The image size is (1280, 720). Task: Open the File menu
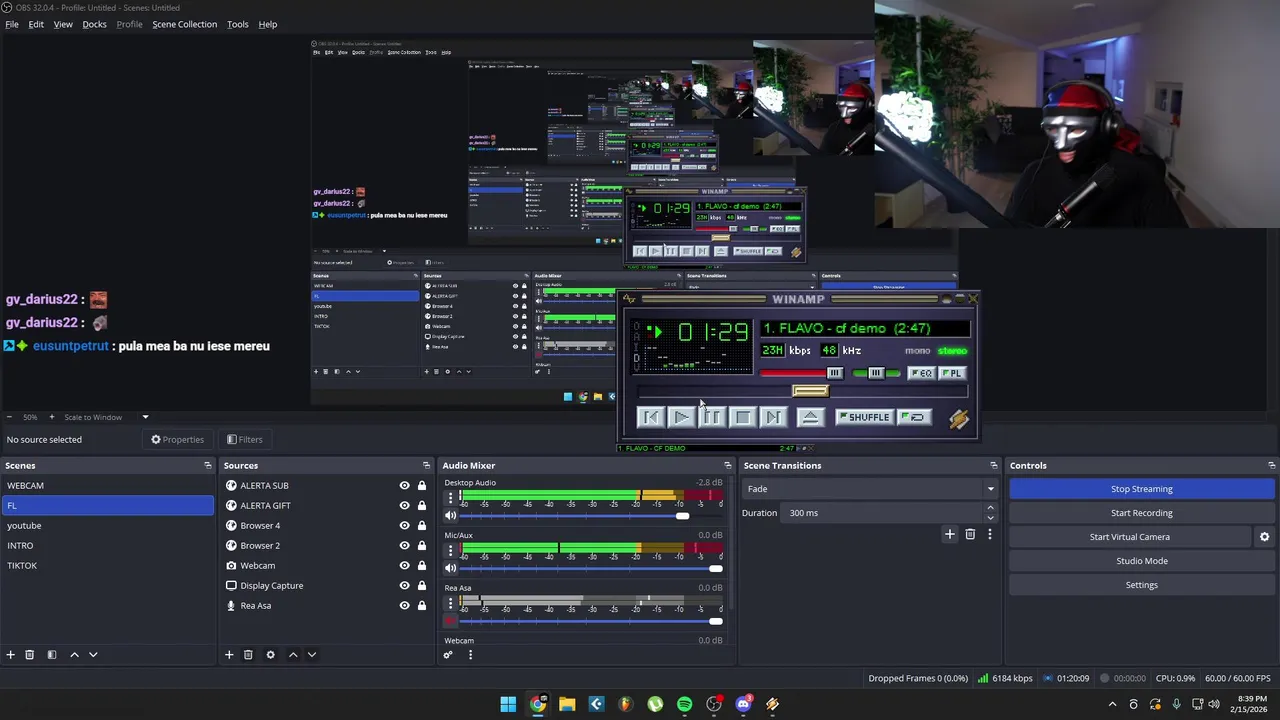coord(12,24)
